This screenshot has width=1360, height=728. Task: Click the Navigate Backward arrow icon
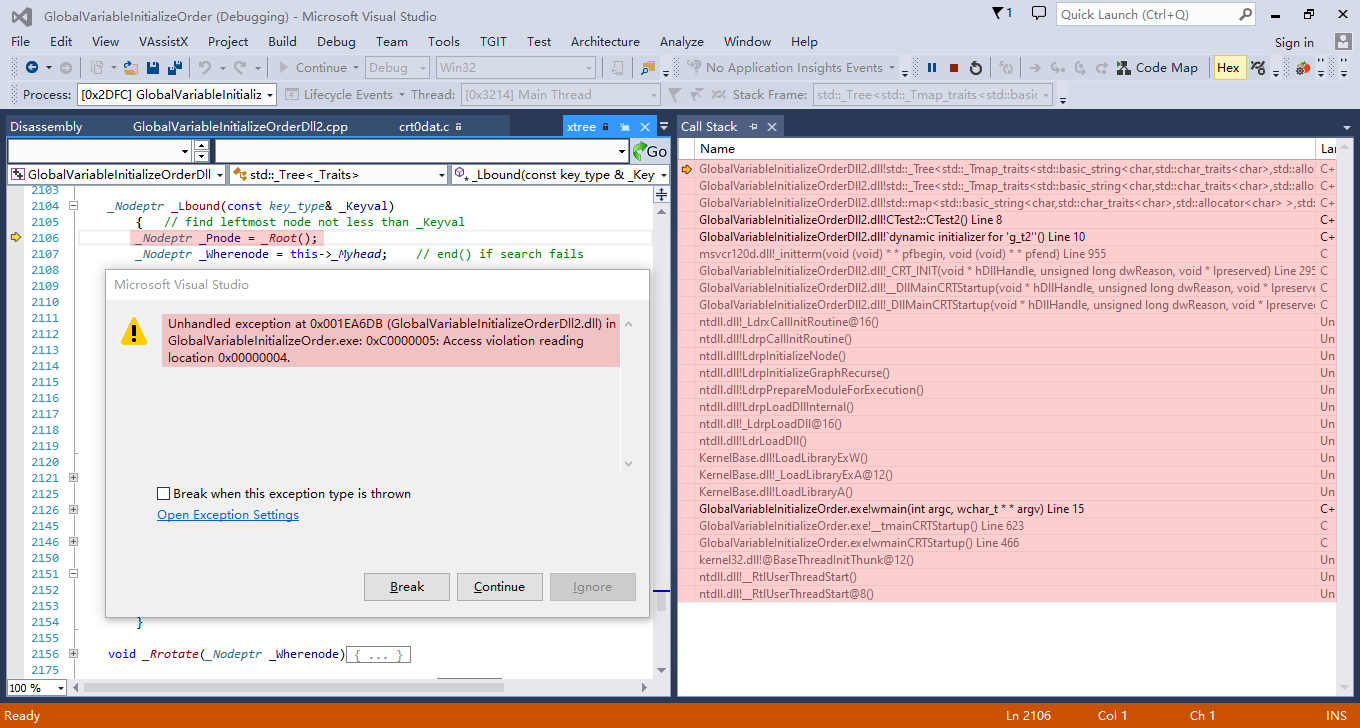pyautogui.click(x=32, y=68)
